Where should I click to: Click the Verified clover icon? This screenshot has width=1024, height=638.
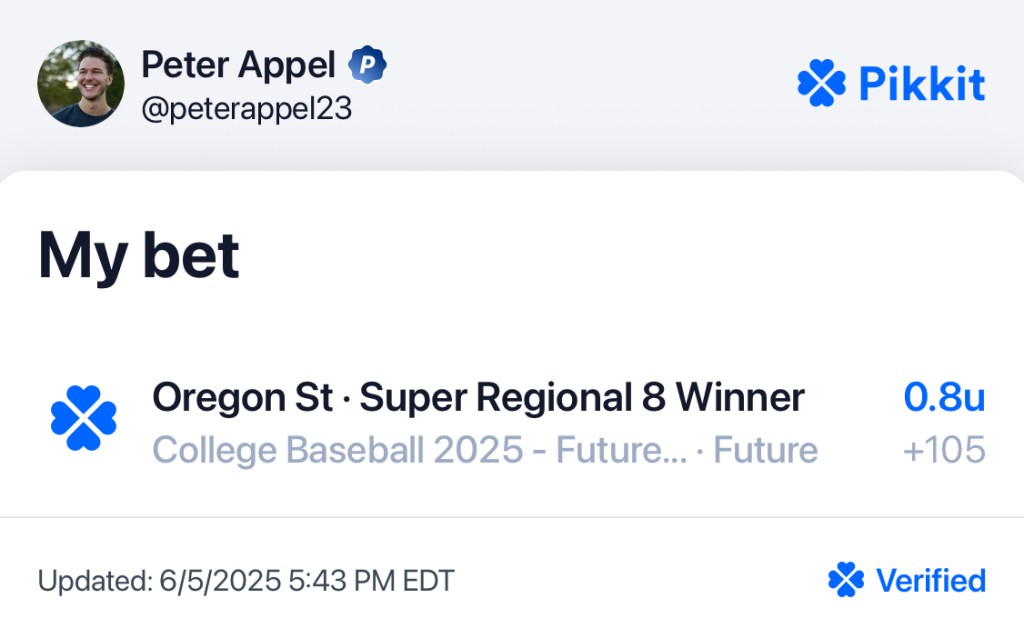point(846,580)
